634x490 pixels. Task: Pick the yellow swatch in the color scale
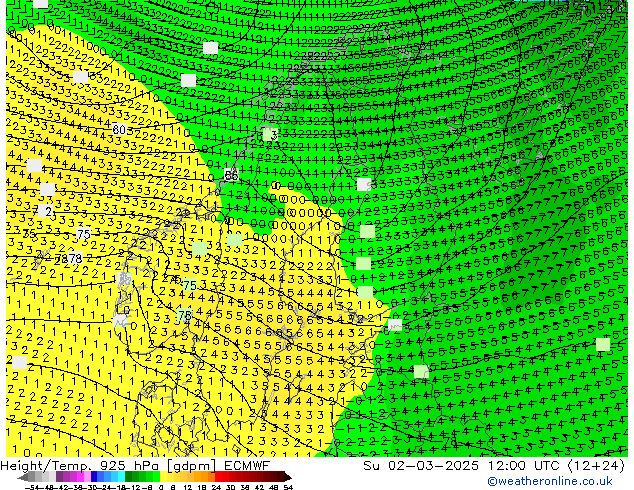[163, 476]
